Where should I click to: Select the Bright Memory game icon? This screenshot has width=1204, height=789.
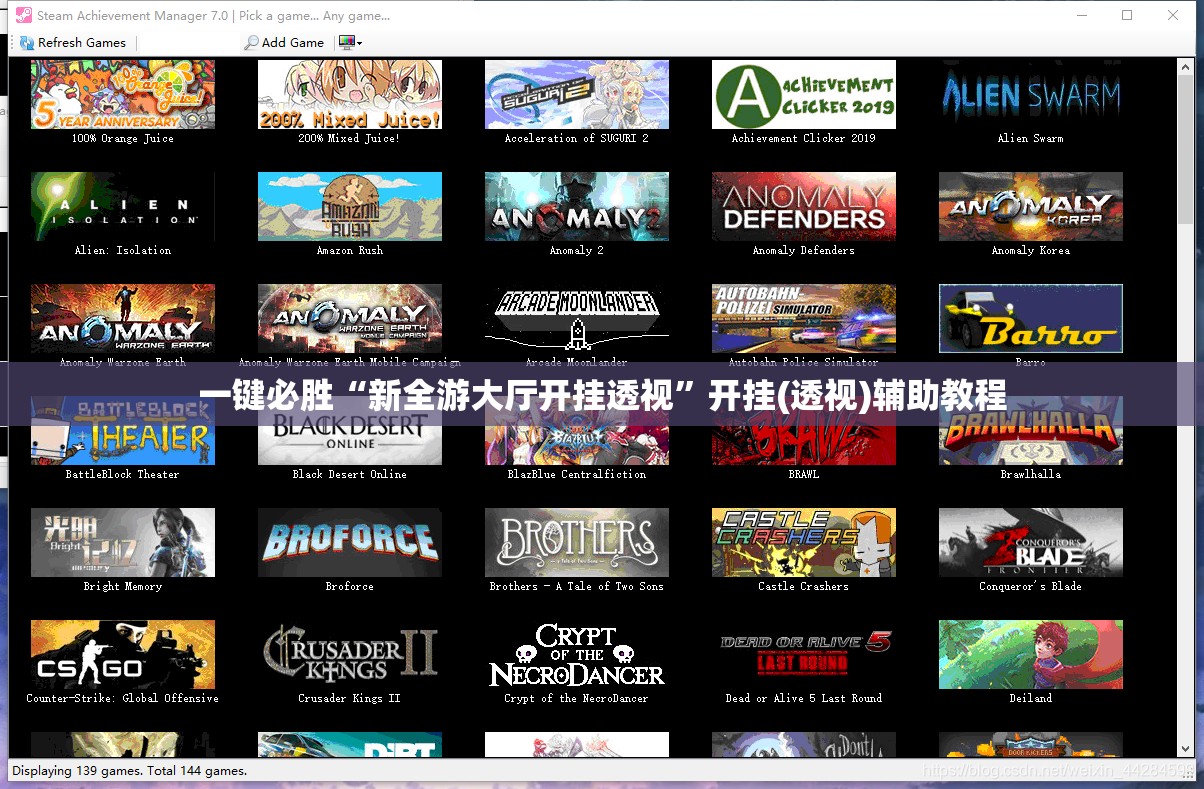tap(123, 542)
